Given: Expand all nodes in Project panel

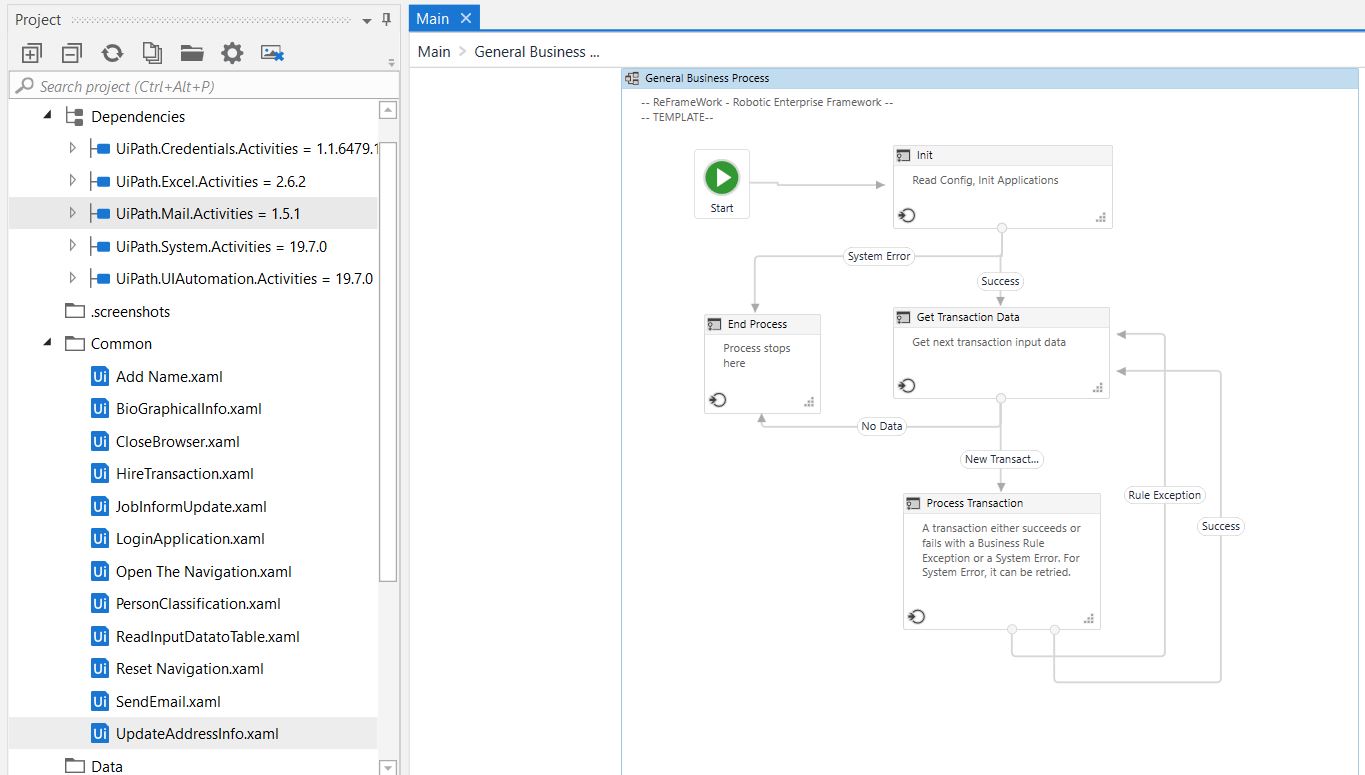Looking at the screenshot, I should pos(32,53).
